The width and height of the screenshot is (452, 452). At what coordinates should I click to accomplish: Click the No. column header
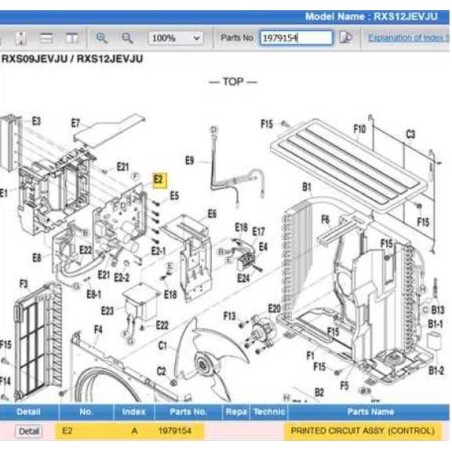tap(86, 412)
